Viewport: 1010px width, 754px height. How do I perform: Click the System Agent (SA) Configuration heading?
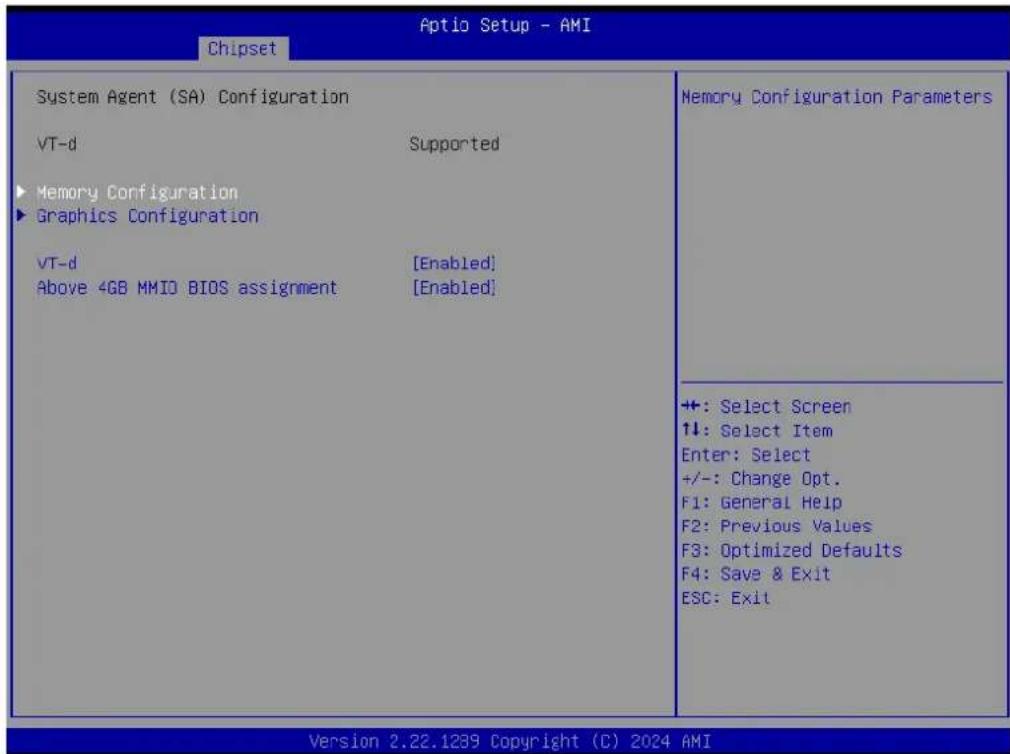(193, 97)
